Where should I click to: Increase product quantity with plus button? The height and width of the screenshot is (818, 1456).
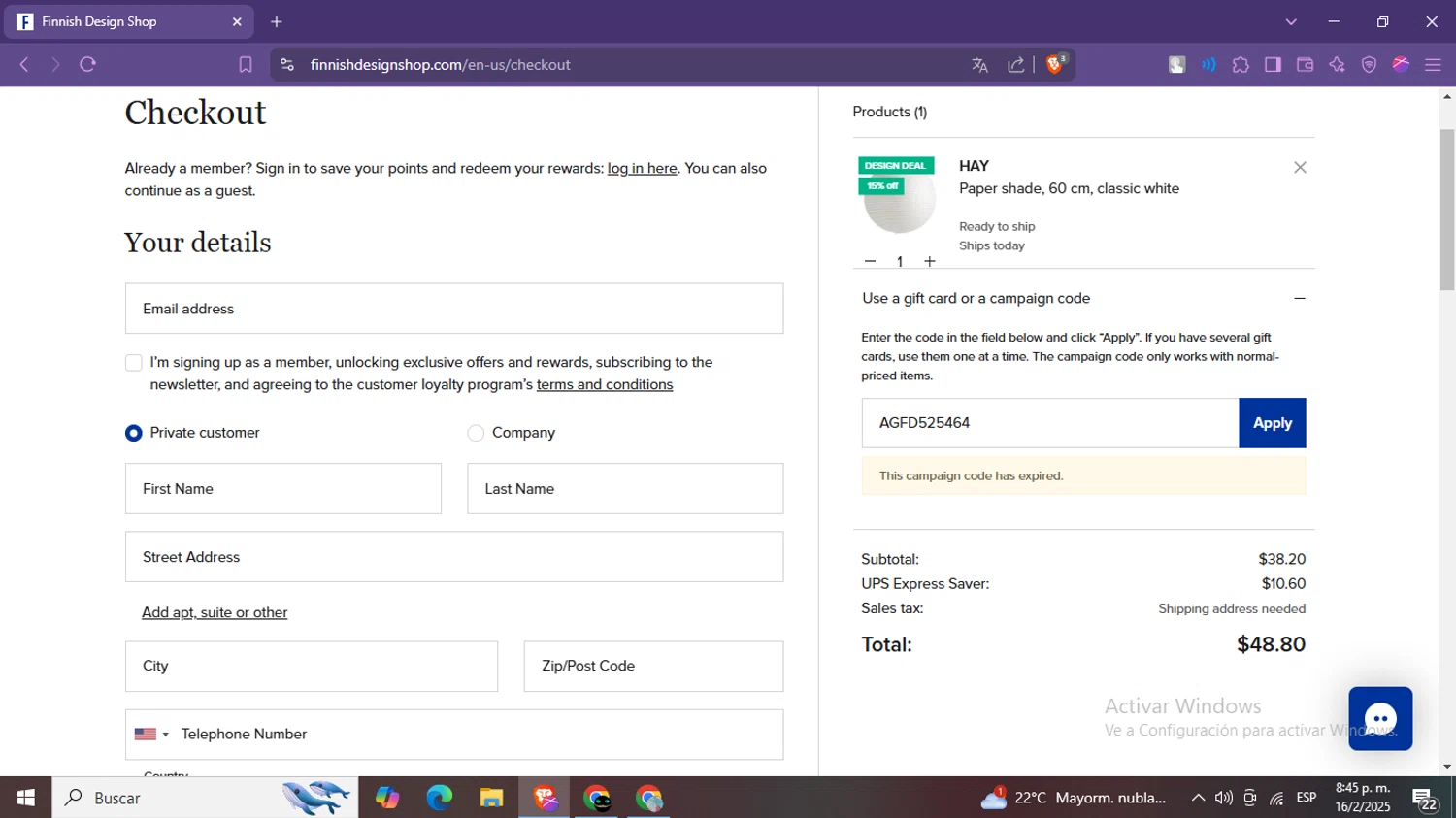pos(930,261)
